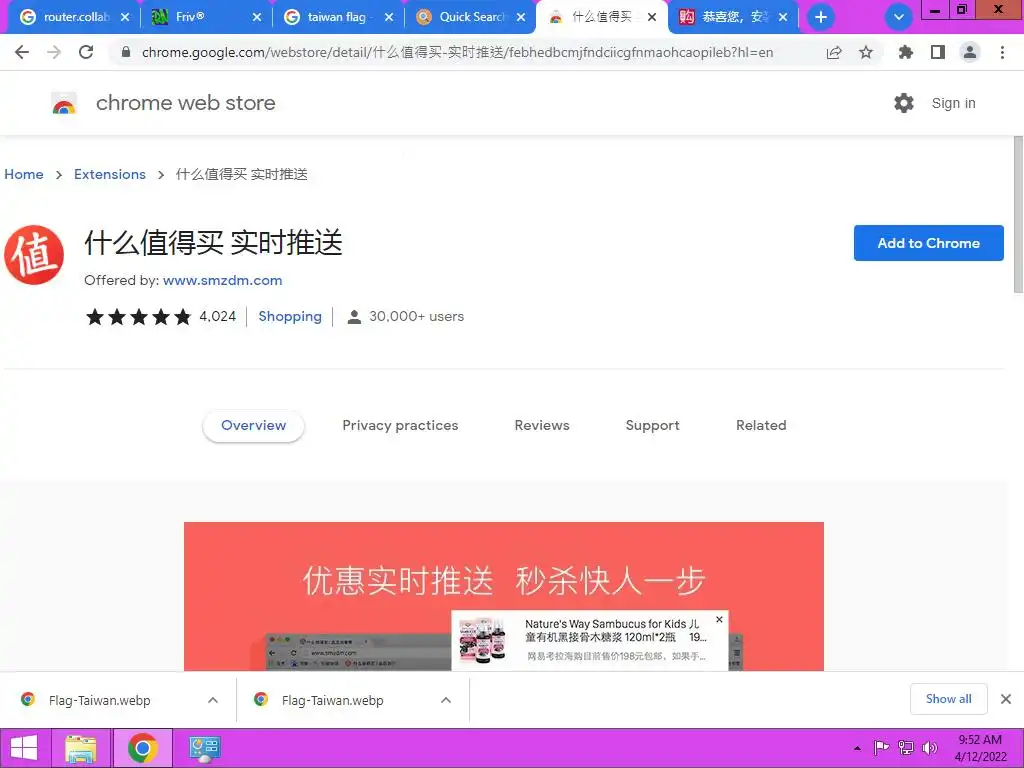Screen dimensions: 1024x768
Task: Close the Quick Search tab
Action: tap(520, 17)
